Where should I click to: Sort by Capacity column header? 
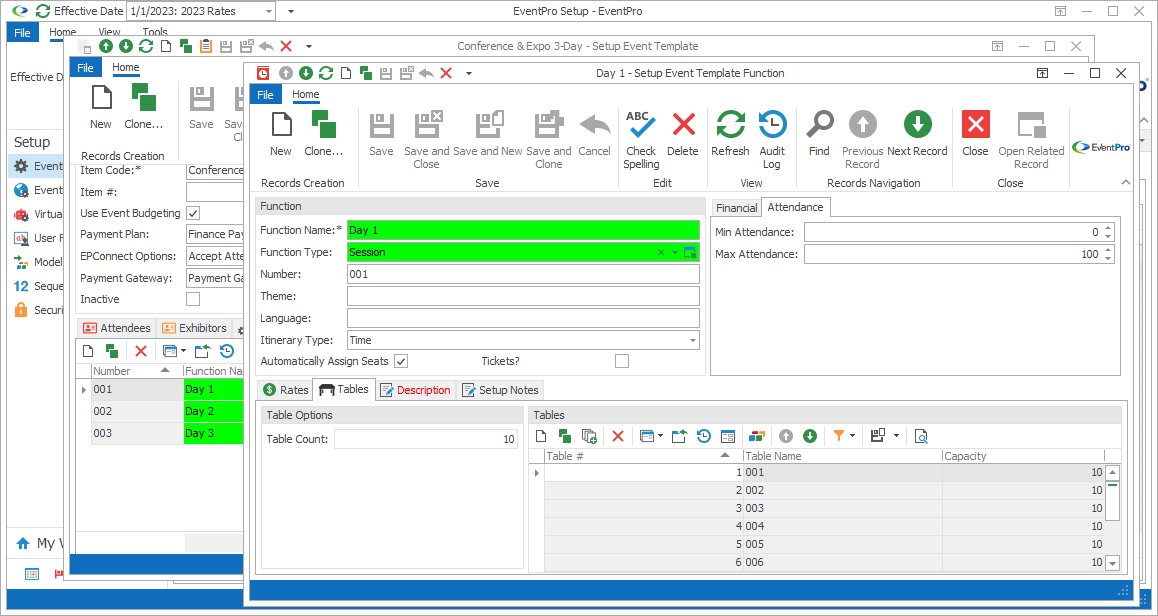(x=1023, y=456)
